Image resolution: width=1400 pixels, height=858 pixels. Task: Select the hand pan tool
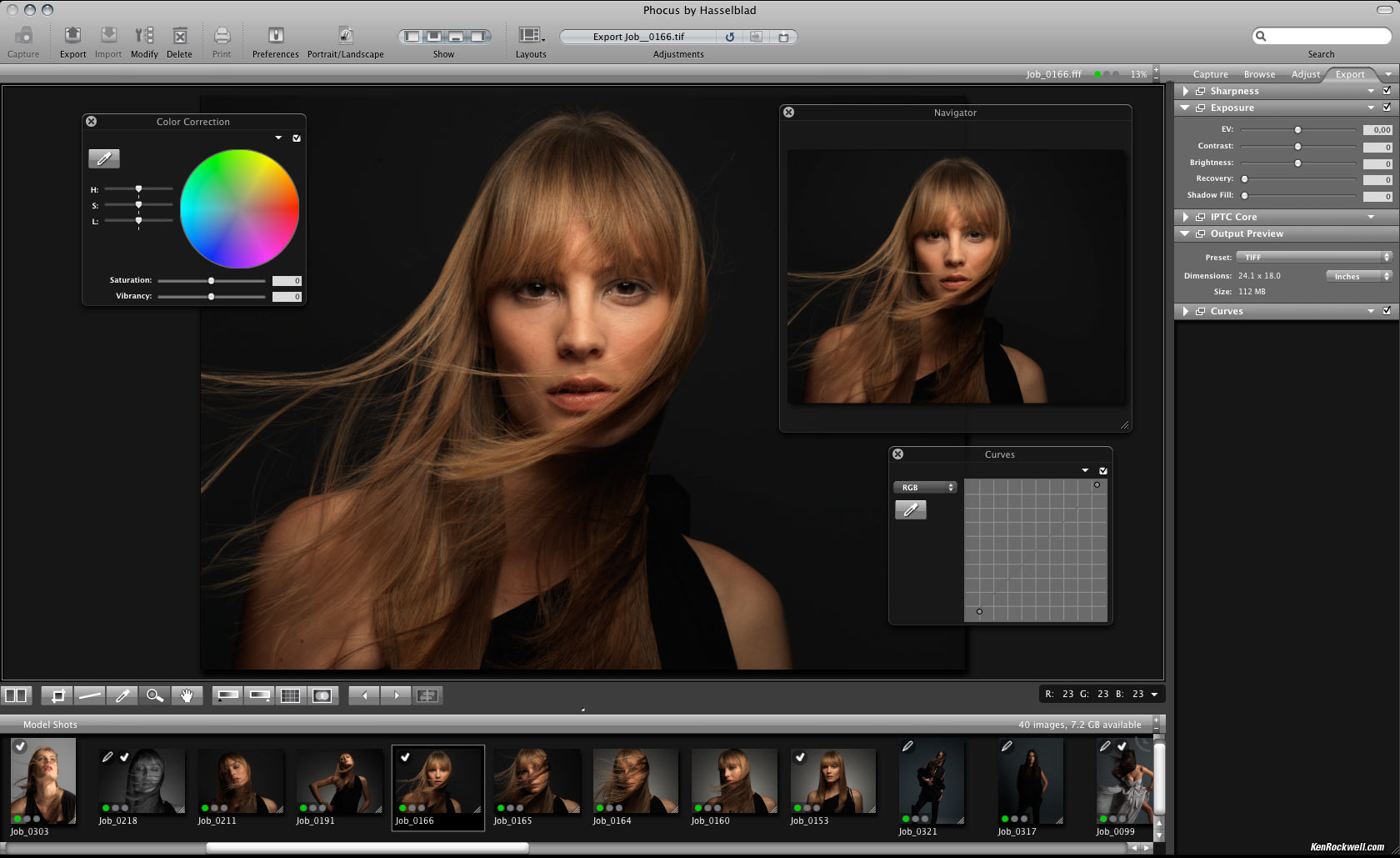(187, 695)
